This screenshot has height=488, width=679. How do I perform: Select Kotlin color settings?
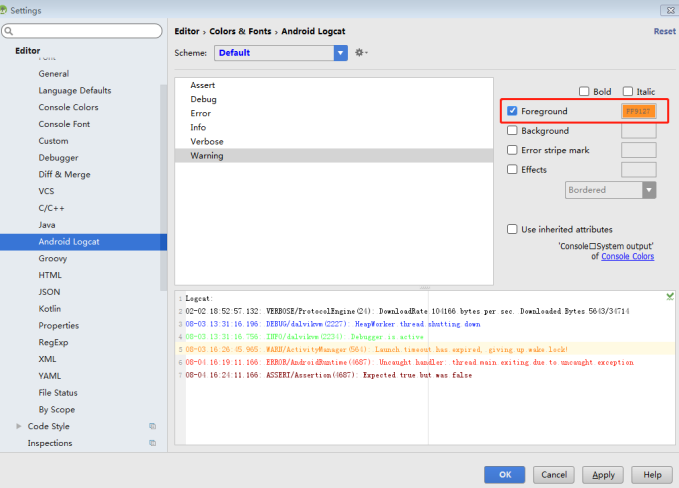[50, 309]
